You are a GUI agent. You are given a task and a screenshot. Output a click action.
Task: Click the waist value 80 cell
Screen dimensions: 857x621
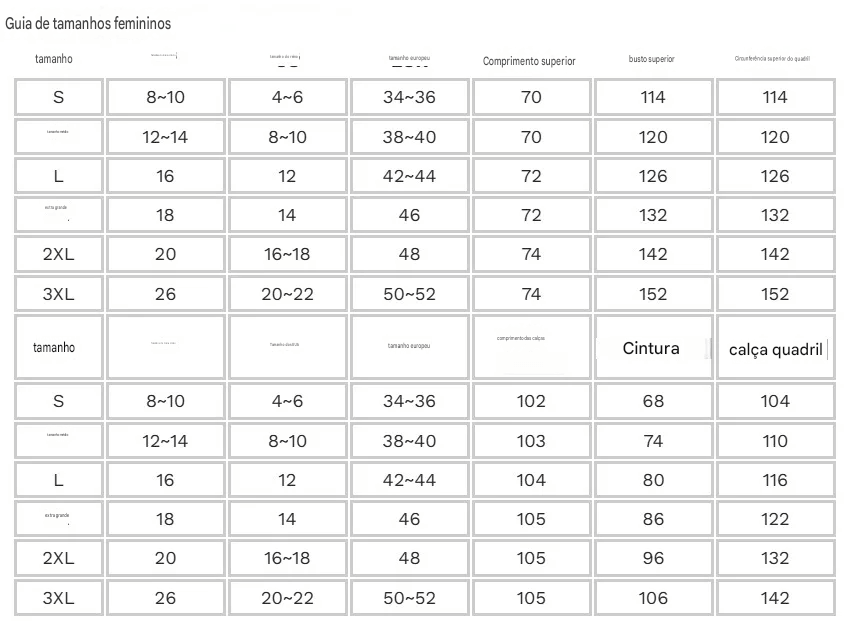pyautogui.click(x=654, y=481)
